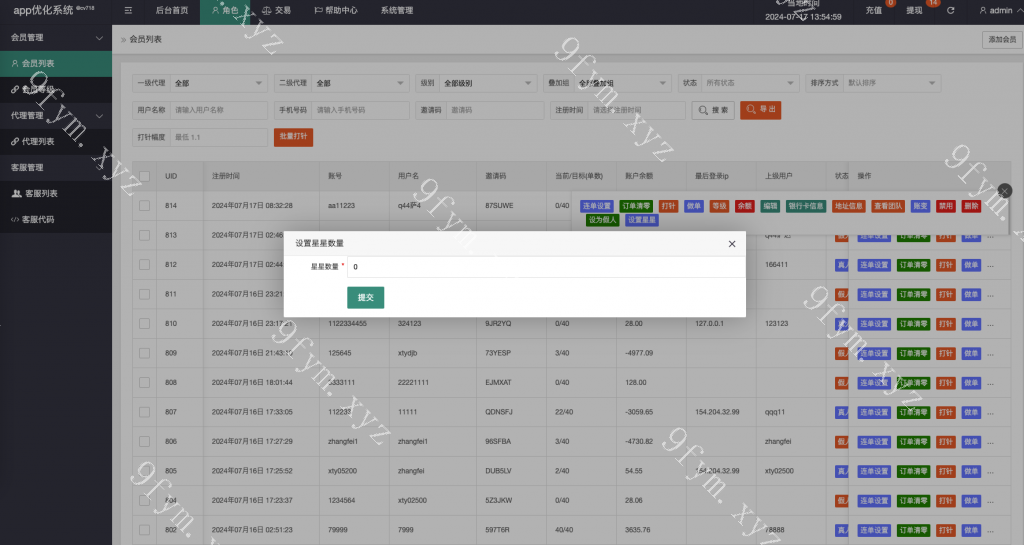The image size is (1024, 545).
Task: Click the 注册时间 date field
Action: 636,110
